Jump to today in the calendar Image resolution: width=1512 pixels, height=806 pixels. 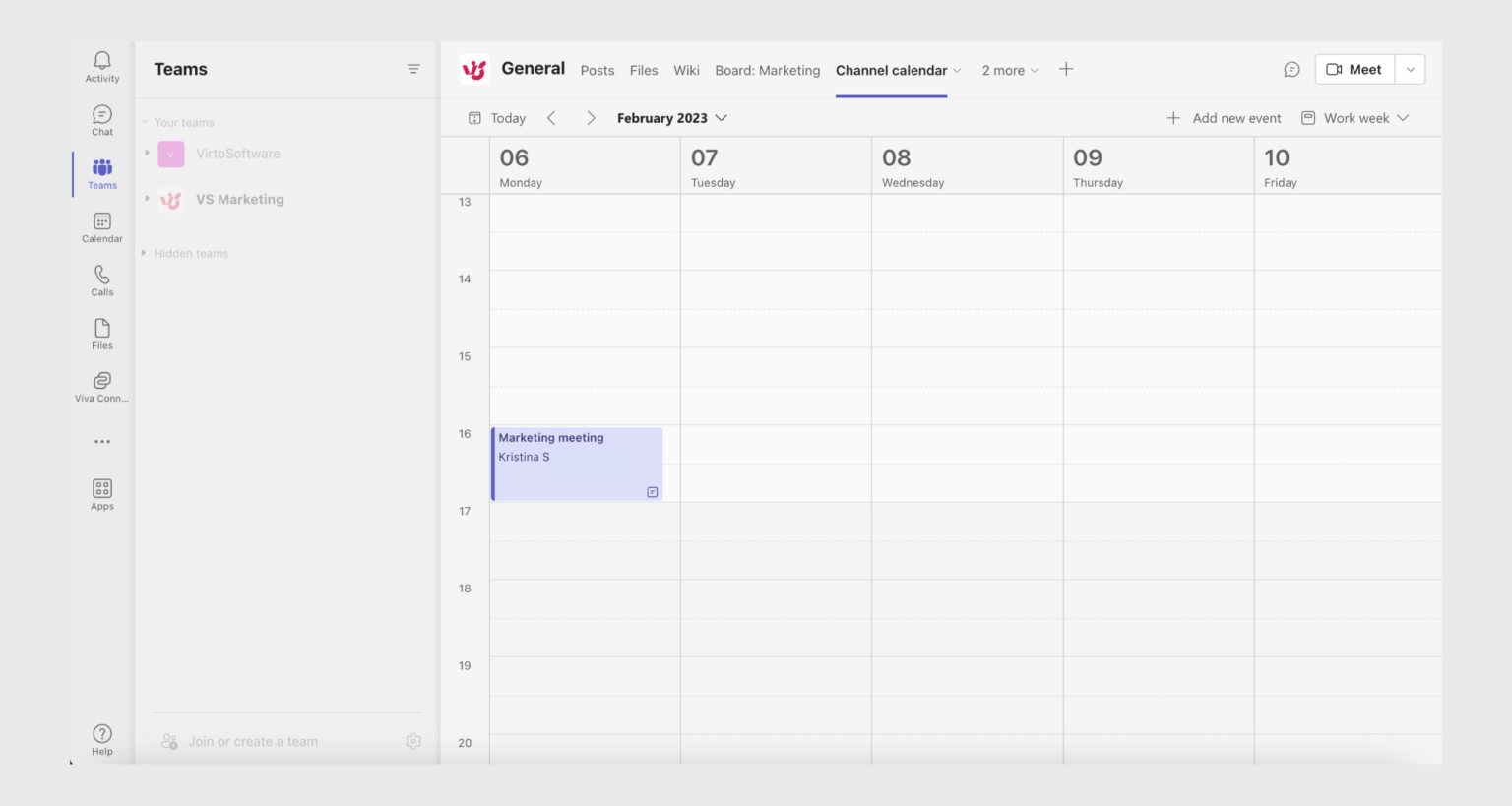click(x=496, y=117)
